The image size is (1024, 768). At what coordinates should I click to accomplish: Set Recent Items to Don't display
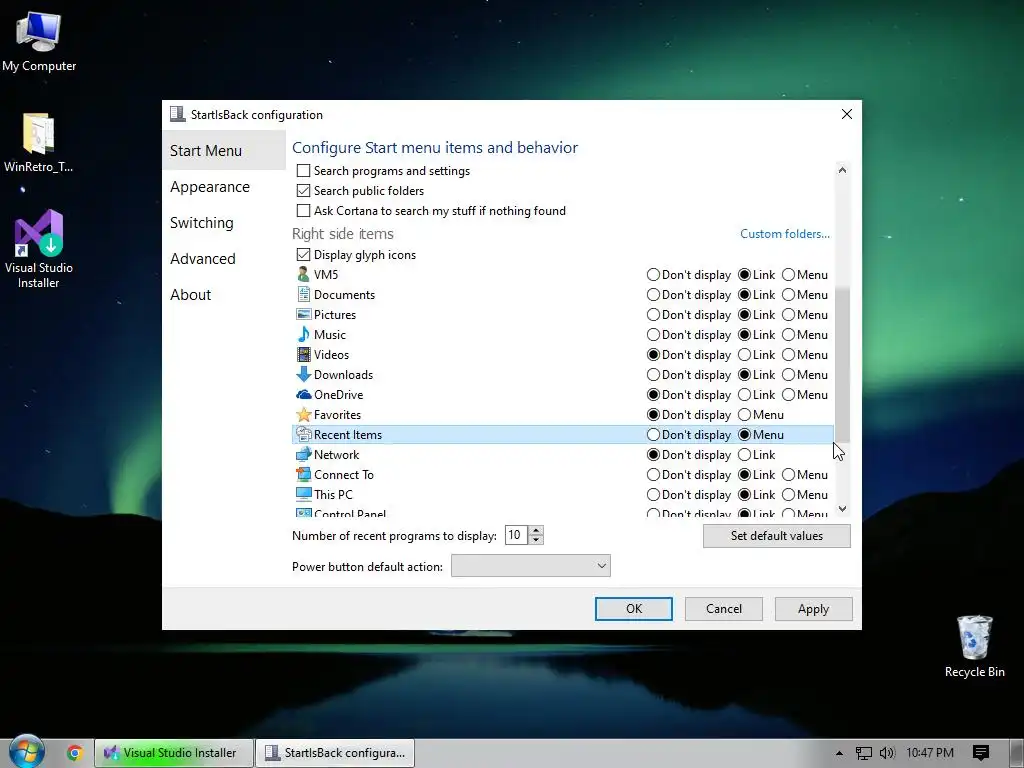[653, 434]
